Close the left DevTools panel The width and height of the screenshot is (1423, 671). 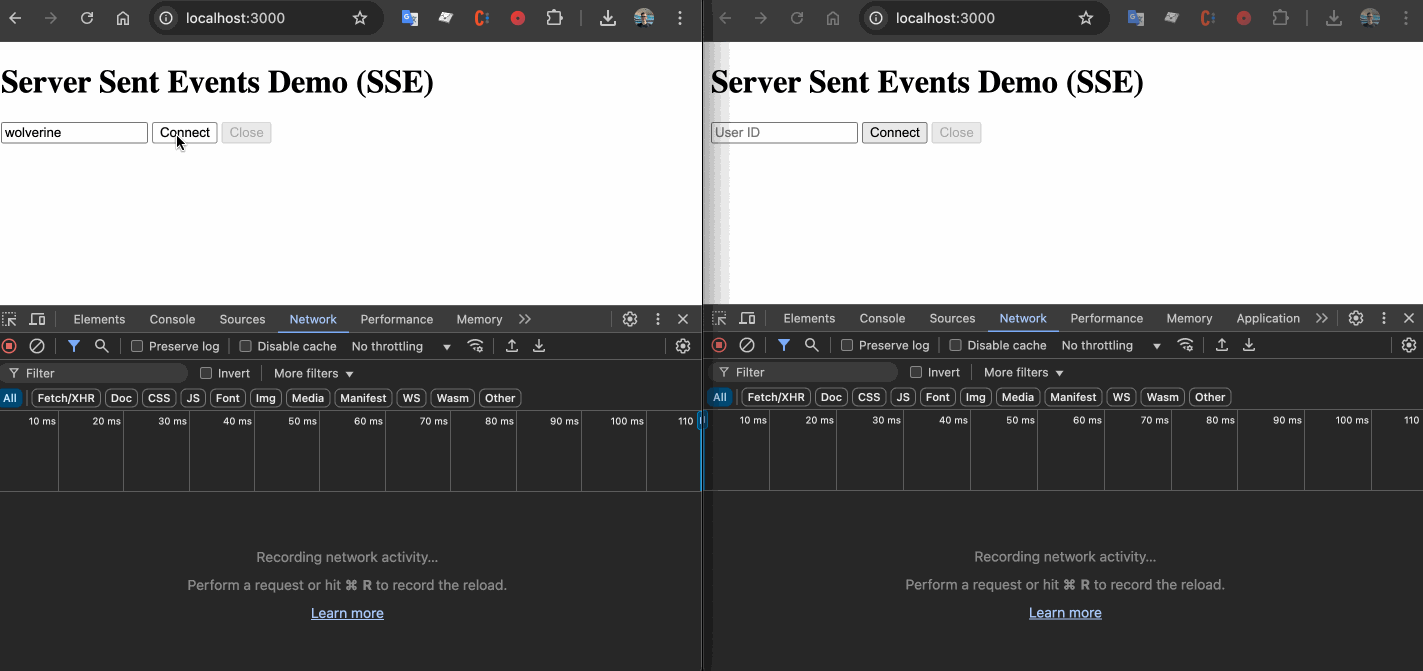coord(684,319)
